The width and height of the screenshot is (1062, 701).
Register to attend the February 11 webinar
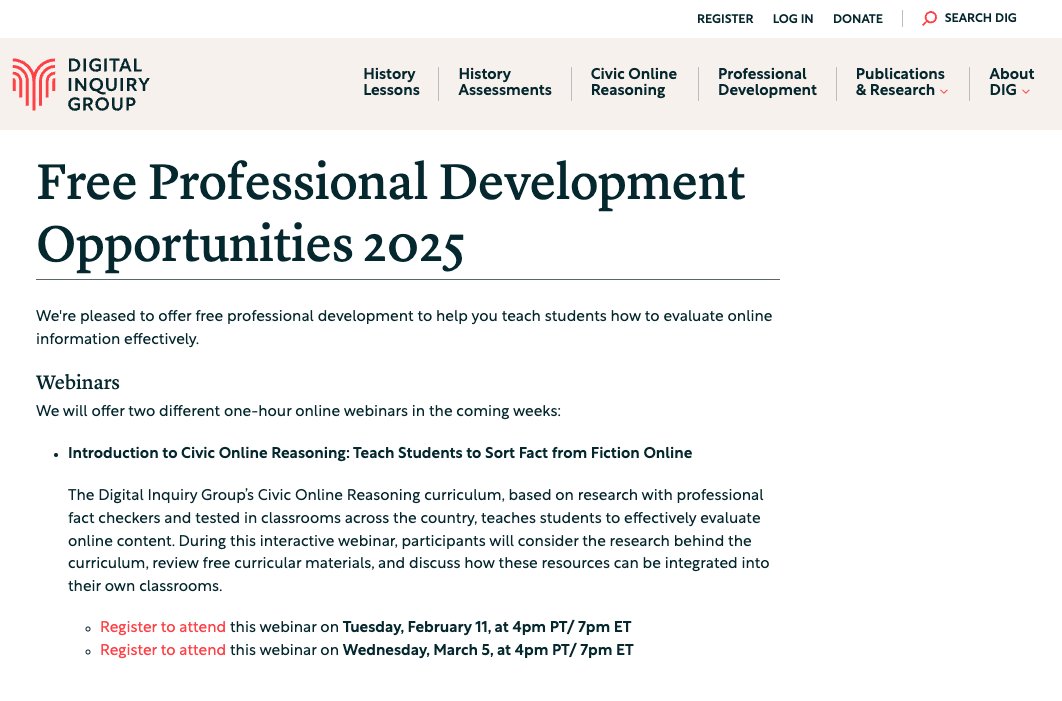pos(163,627)
